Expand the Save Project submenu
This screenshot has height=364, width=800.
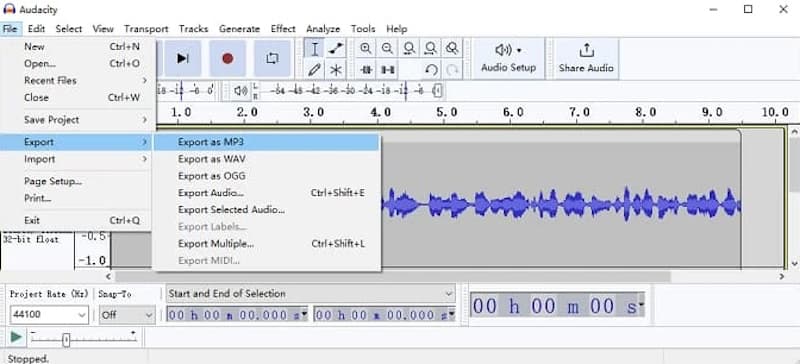coord(76,119)
